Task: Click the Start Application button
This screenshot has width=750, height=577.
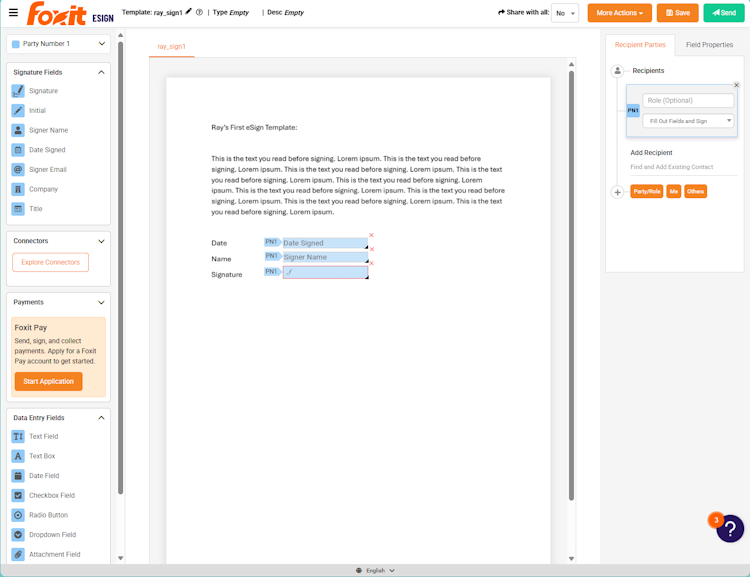Action: pos(48,381)
